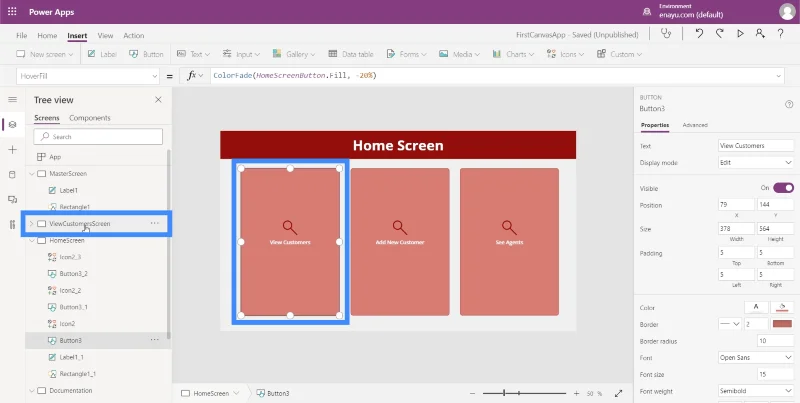This screenshot has width=800, height=403.
Task: Open the Text insert dropdown
Action: pyautogui.click(x=193, y=54)
